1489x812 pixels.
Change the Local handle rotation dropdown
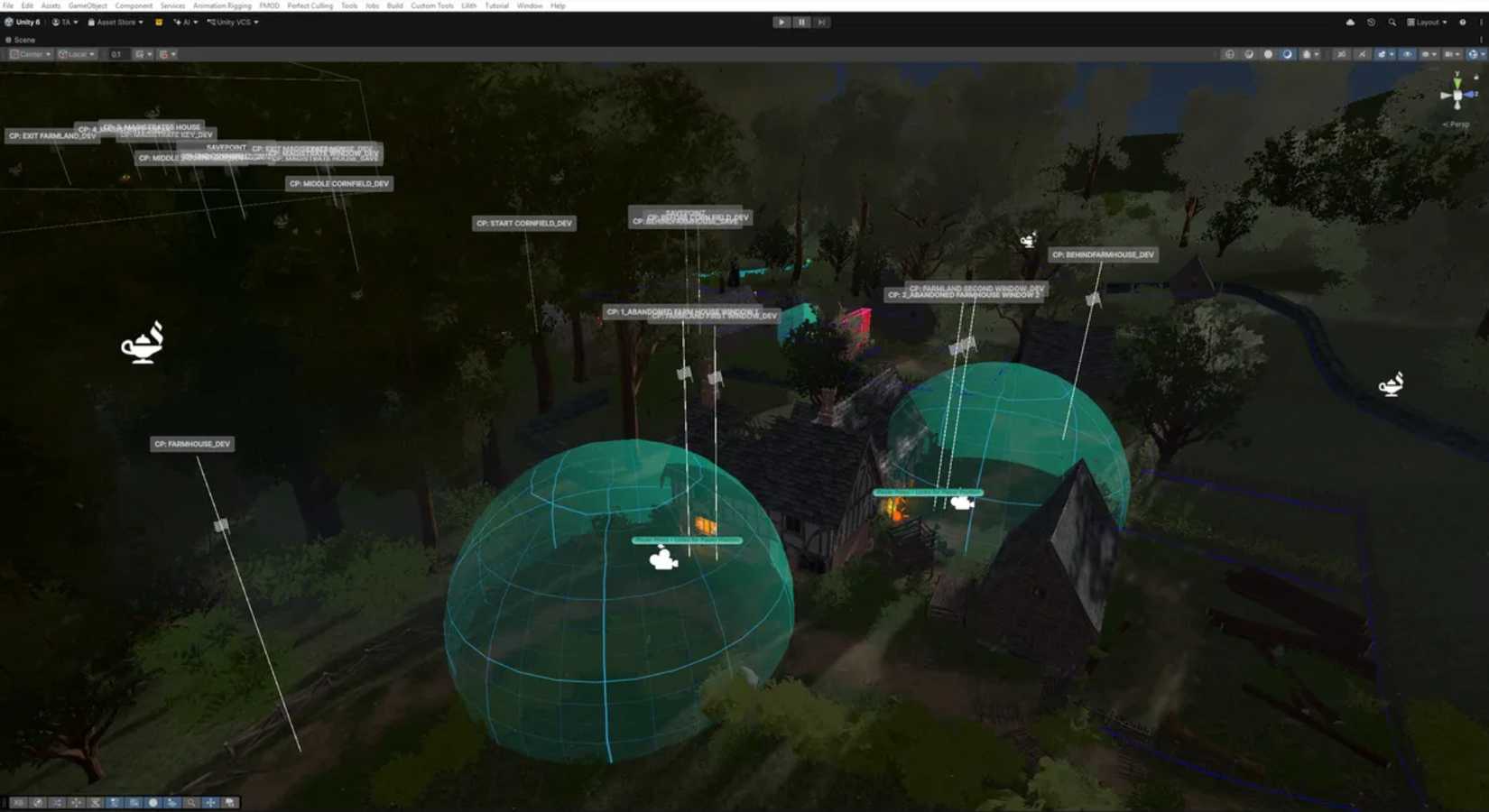[x=77, y=54]
